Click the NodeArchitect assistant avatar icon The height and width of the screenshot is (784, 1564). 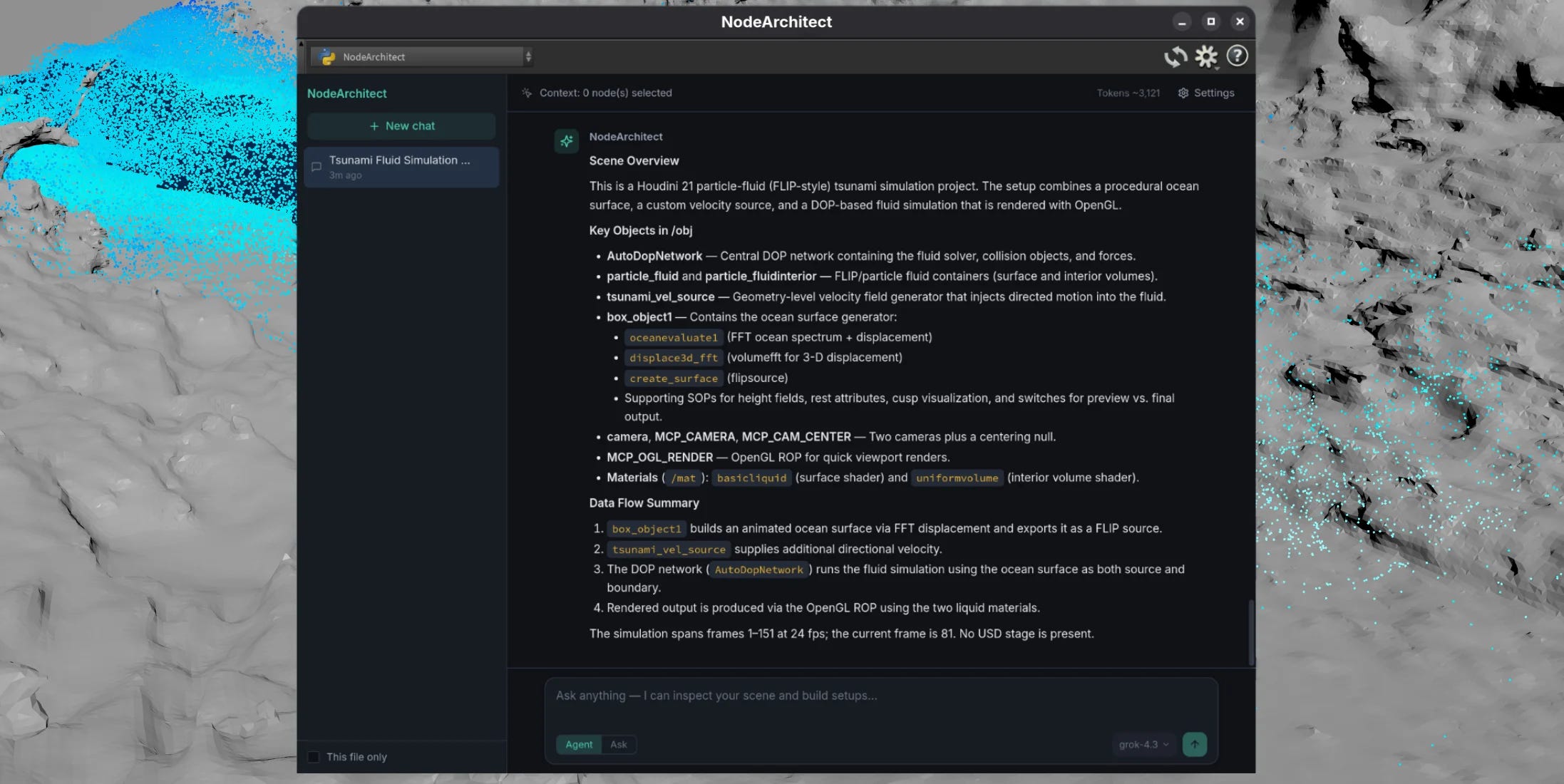tap(567, 141)
